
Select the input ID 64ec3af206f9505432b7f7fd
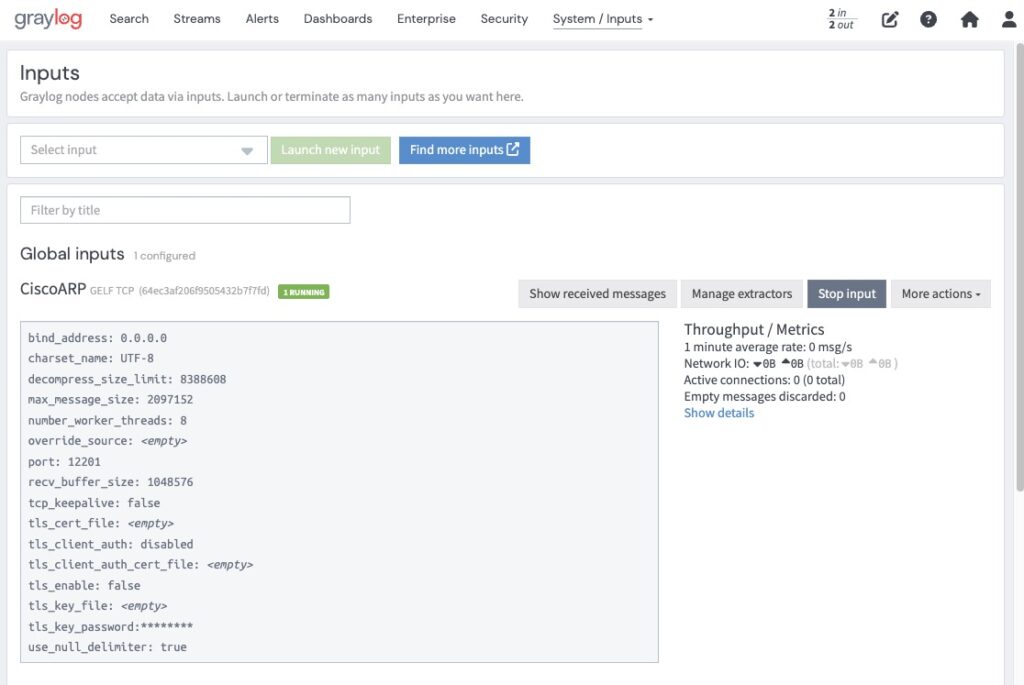(204, 291)
